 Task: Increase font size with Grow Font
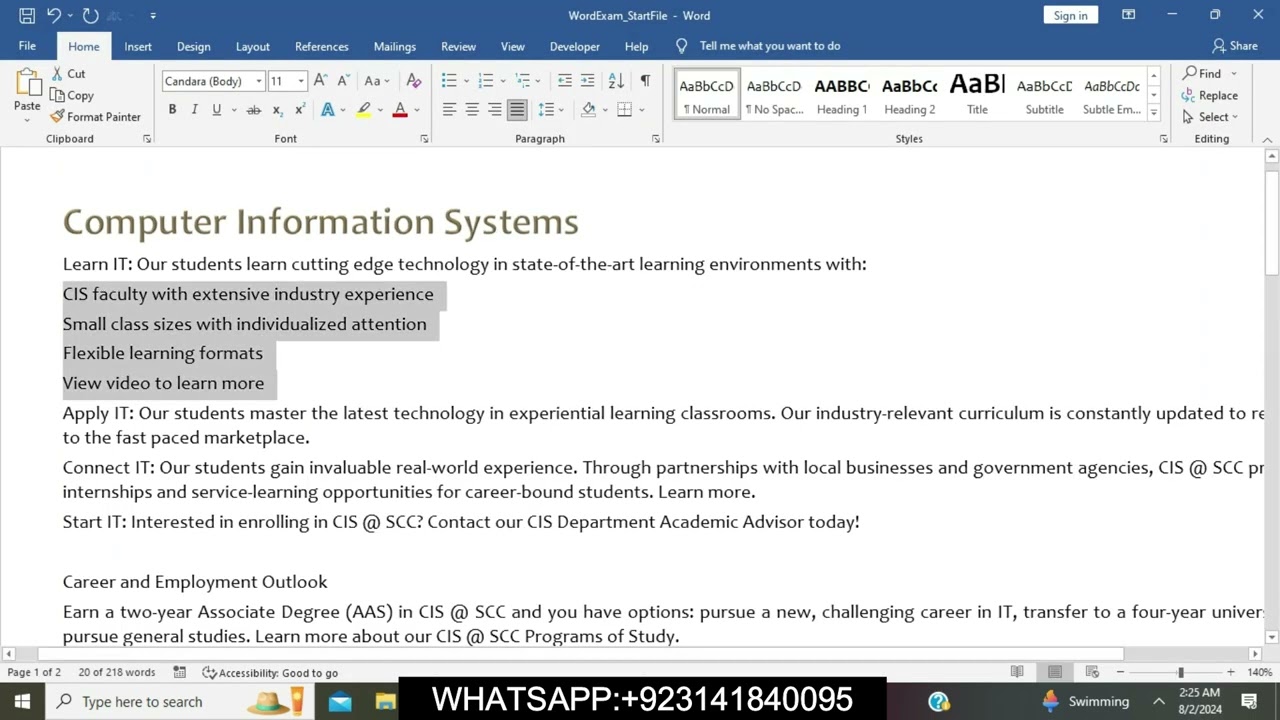[x=320, y=81]
